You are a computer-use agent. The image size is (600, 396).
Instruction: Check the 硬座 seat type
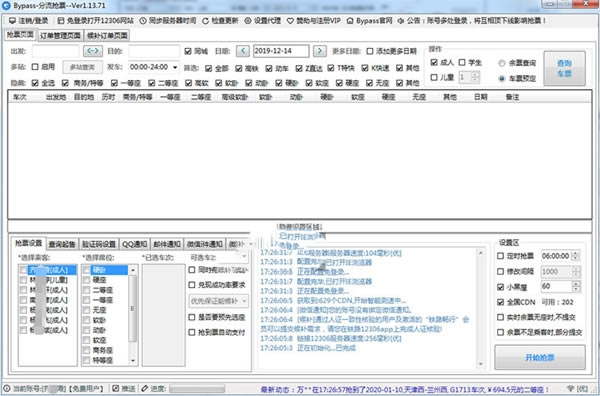point(87,280)
